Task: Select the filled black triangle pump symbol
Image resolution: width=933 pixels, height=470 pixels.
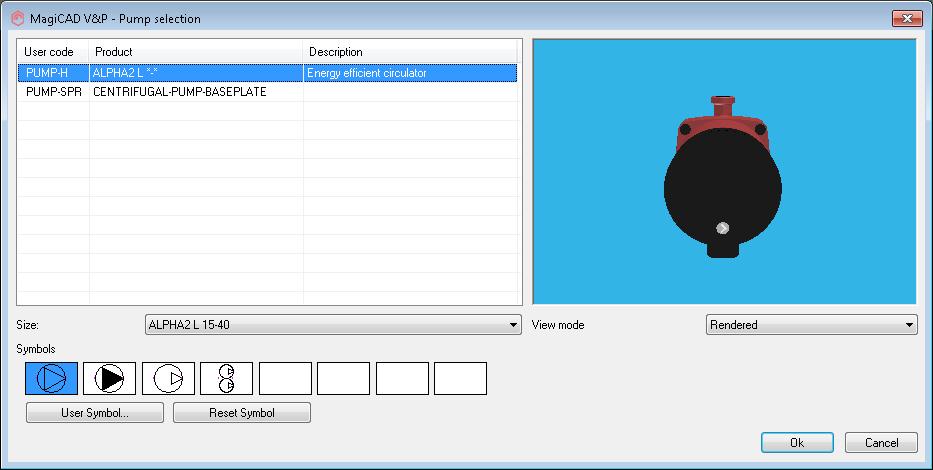Action: pyautogui.click(x=109, y=378)
